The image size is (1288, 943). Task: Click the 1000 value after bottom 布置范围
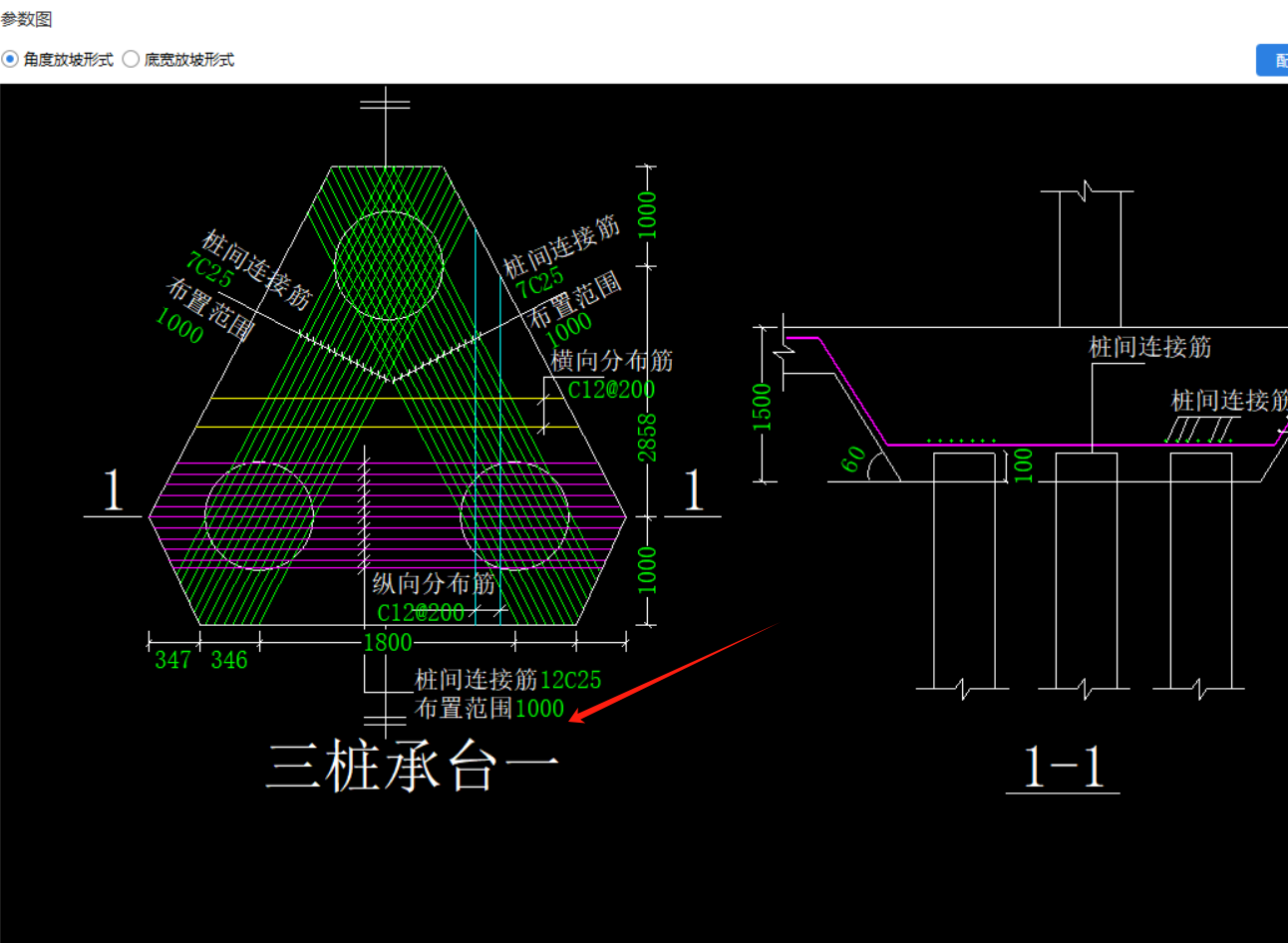click(539, 709)
